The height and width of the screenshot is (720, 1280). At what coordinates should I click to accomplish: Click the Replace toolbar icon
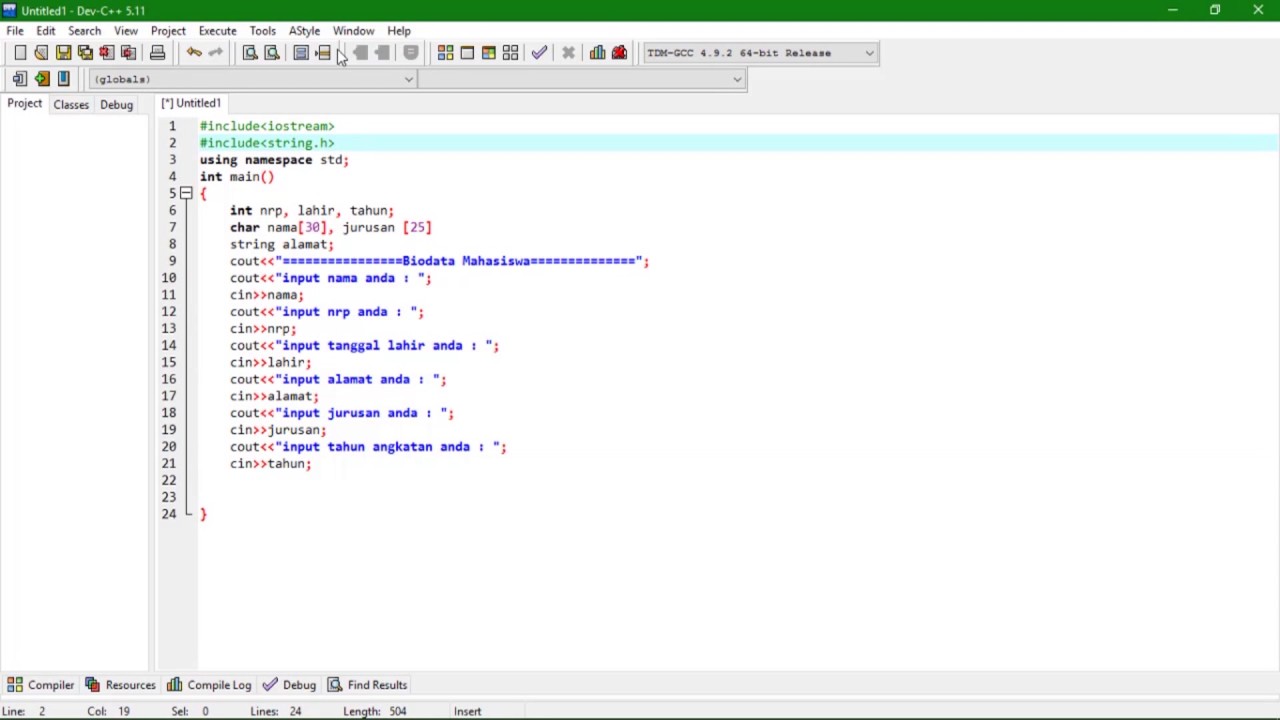click(271, 53)
